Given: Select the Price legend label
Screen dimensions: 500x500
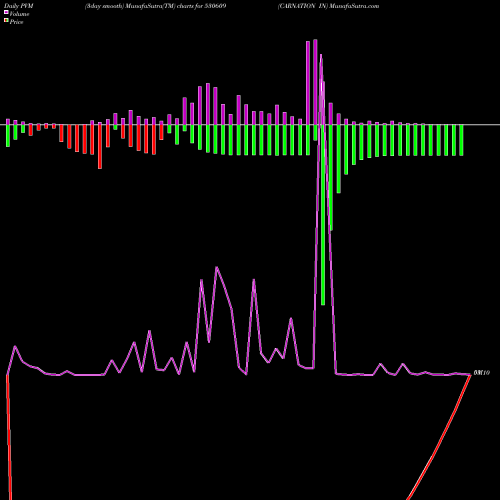Looking at the screenshot, I should [x=16, y=22].
